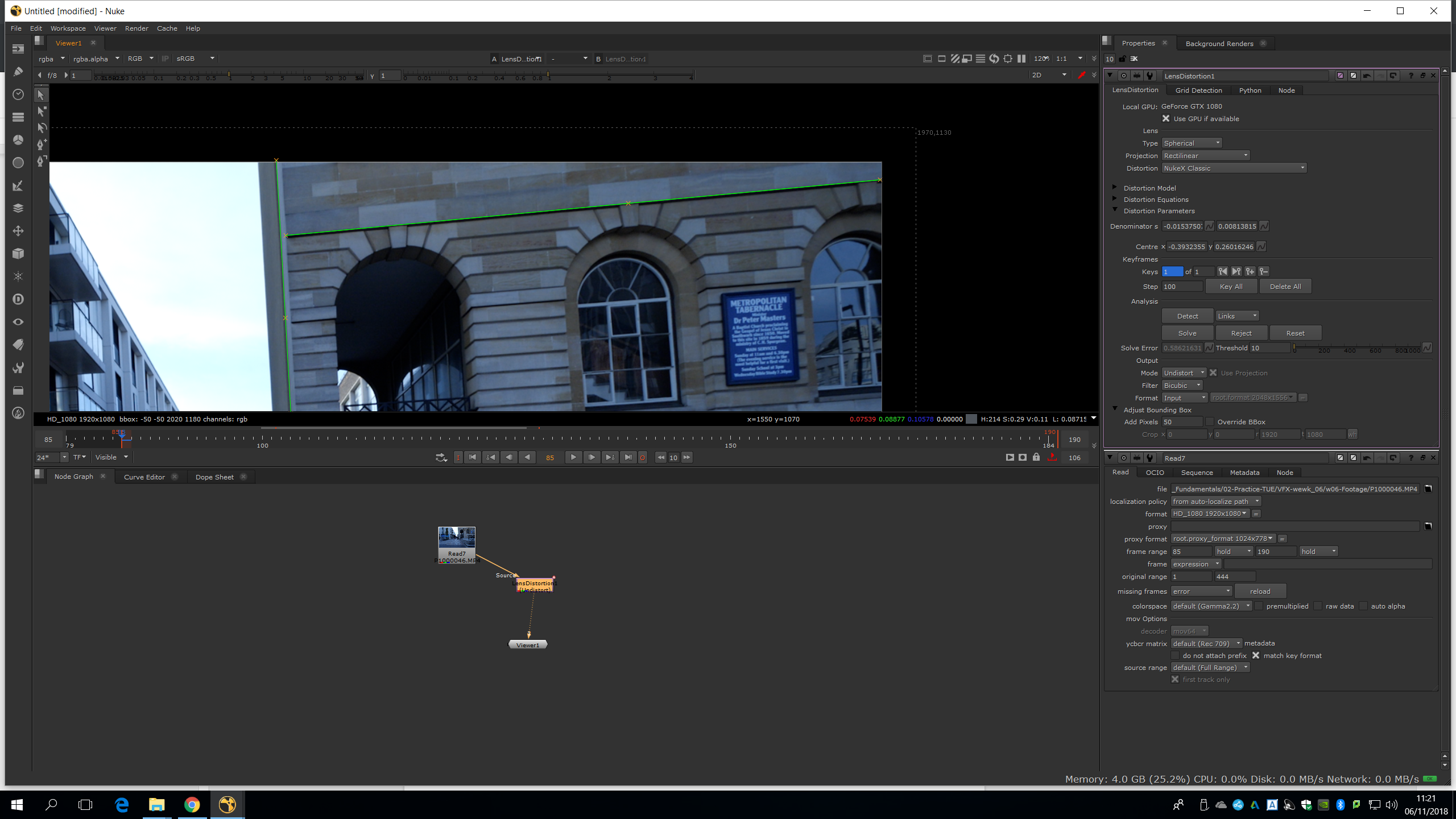1456x819 pixels.
Task: Enable the premultiplied checkbox
Action: 1259,606
